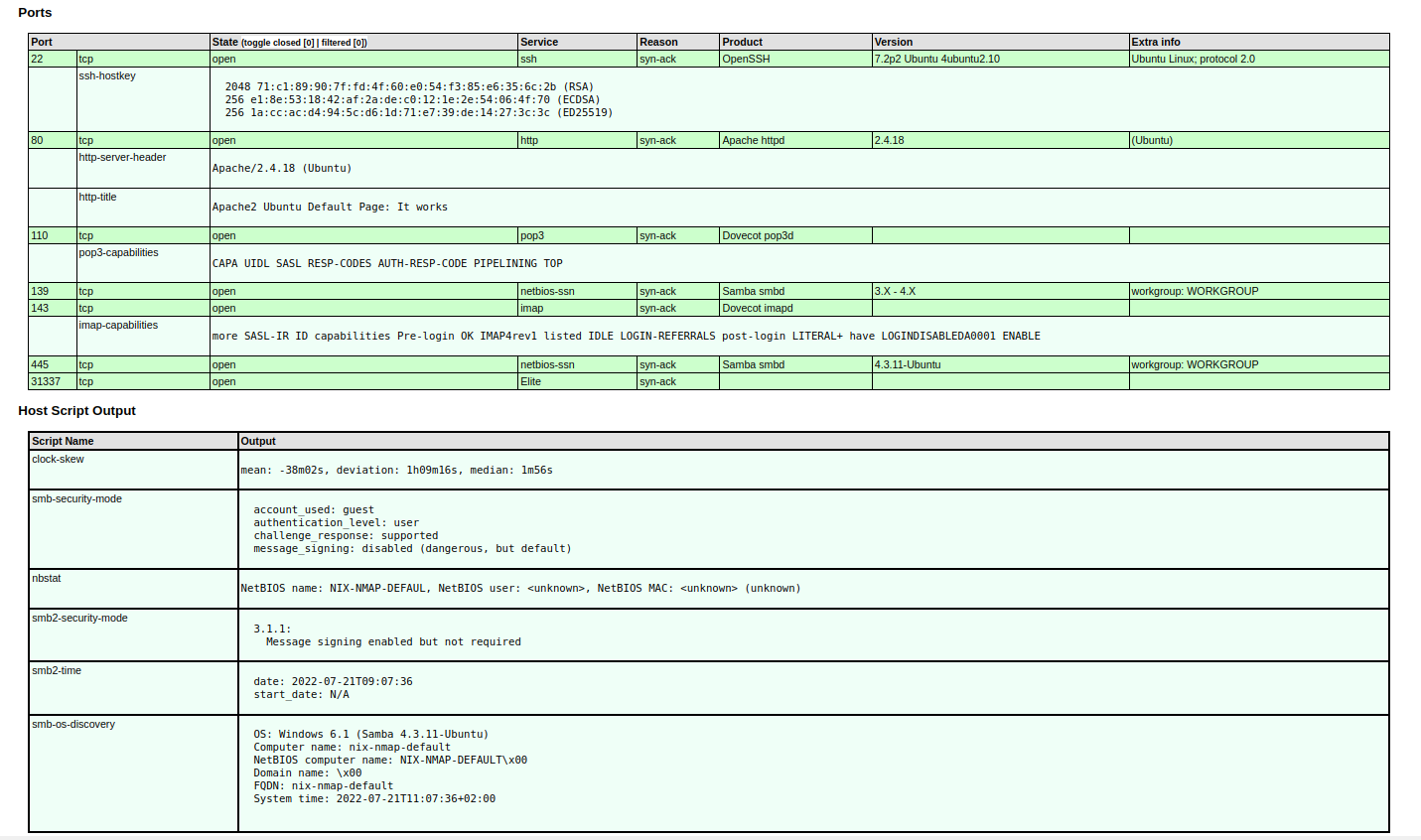Image resolution: width=1421 pixels, height=840 pixels.
Task: Click the 'ssh' service cell
Action: coord(577,59)
